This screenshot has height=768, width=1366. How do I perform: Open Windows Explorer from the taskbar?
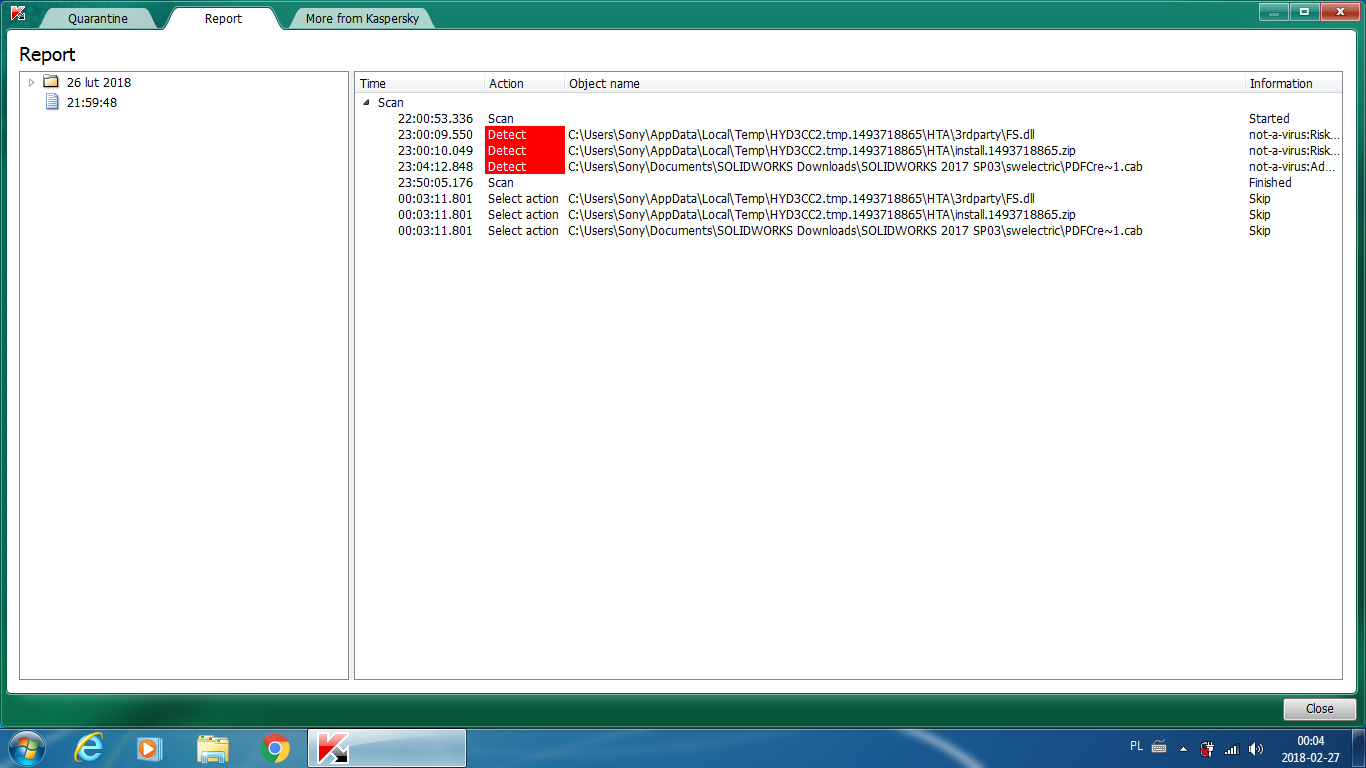click(x=213, y=748)
